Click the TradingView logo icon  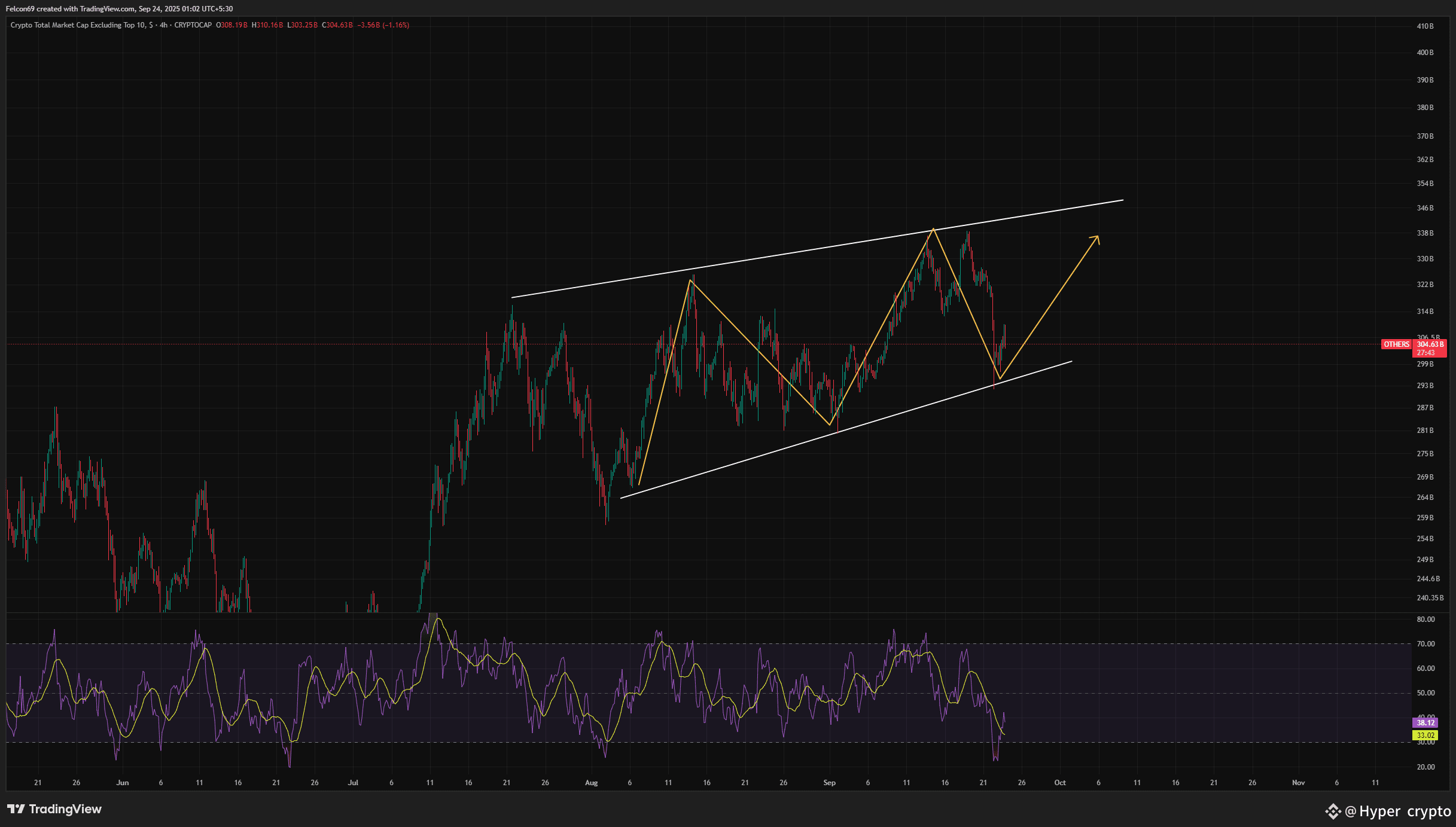[x=16, y=809]
